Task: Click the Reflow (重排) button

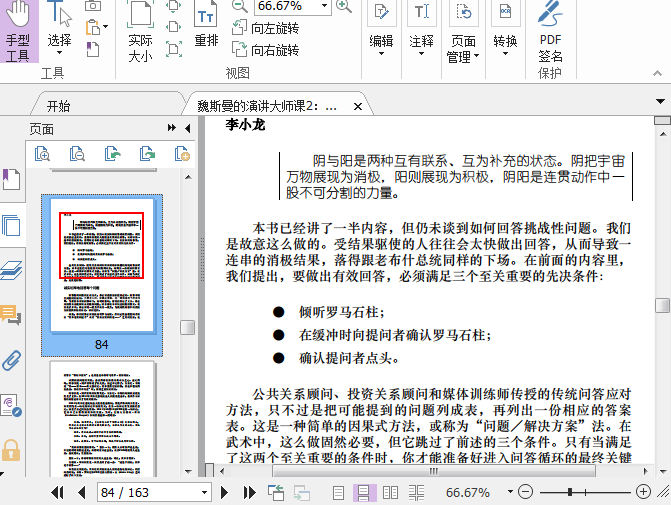Action: pyautogui.click(x=206, y=25)
